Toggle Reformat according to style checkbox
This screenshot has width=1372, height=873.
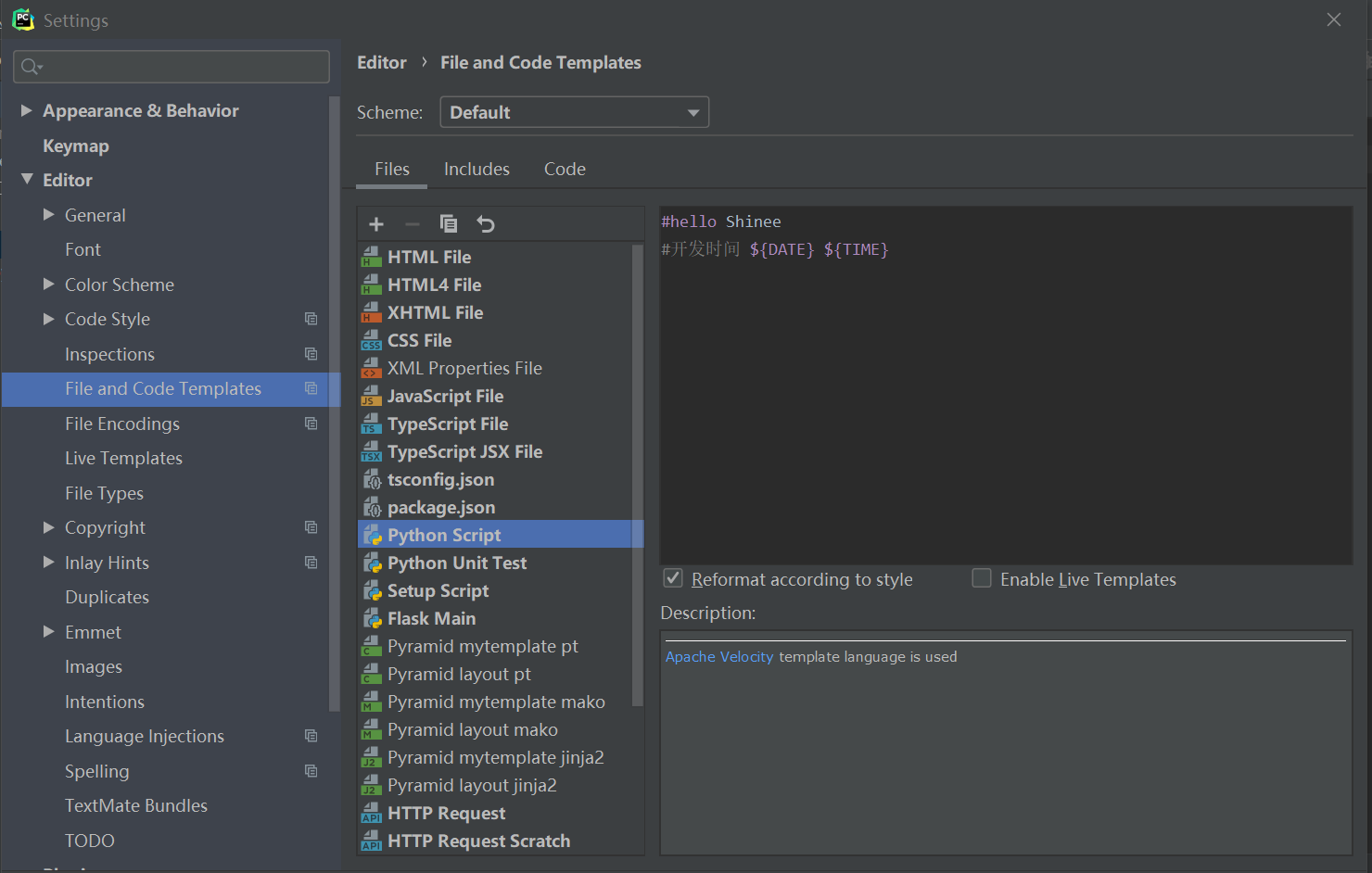coord(673,578)
